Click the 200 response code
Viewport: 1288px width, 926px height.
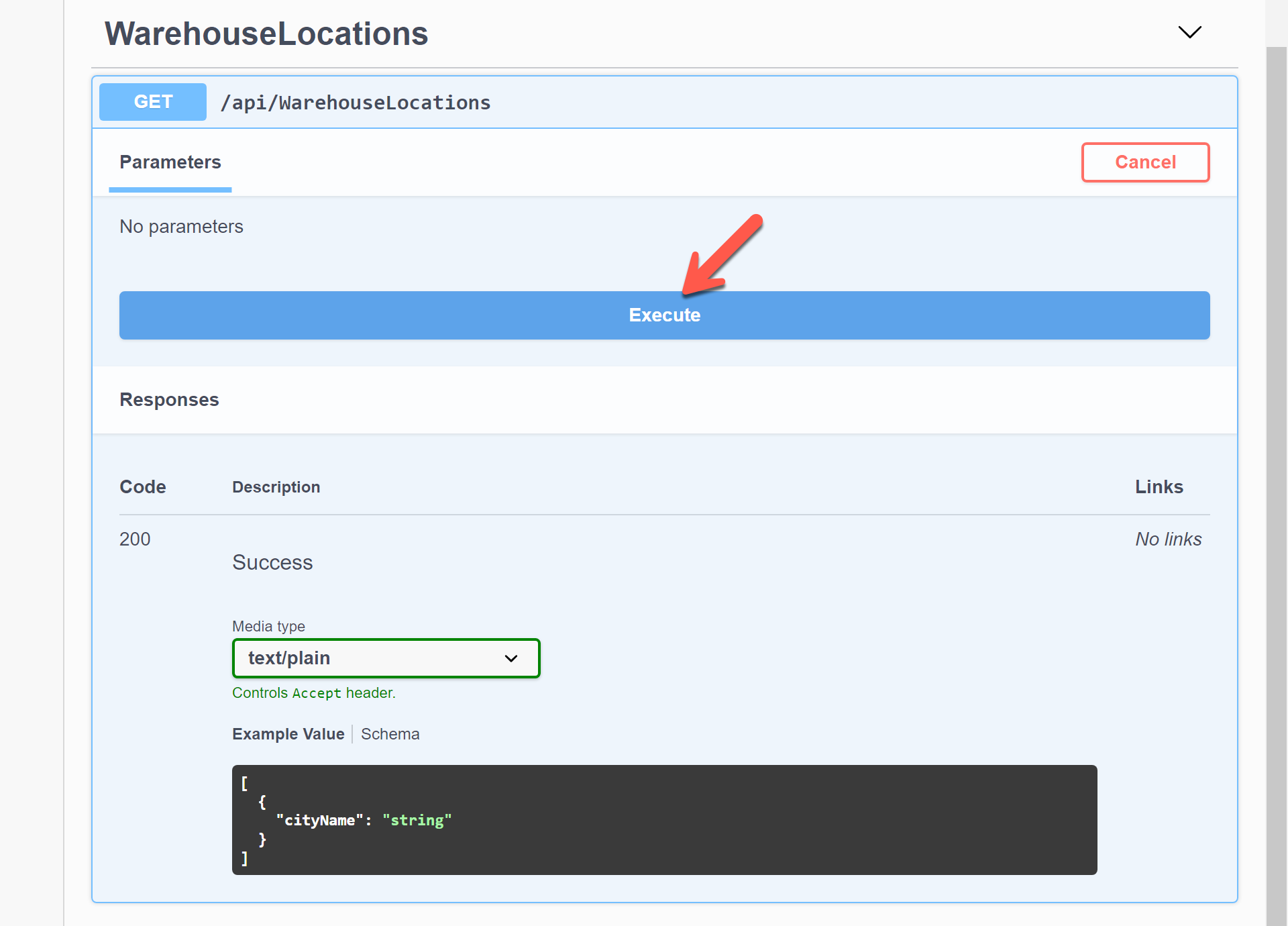pos(135,539)
